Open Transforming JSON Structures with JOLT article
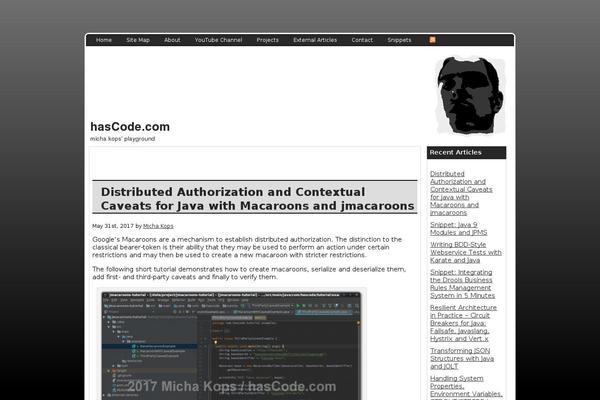 pos(462,358)
